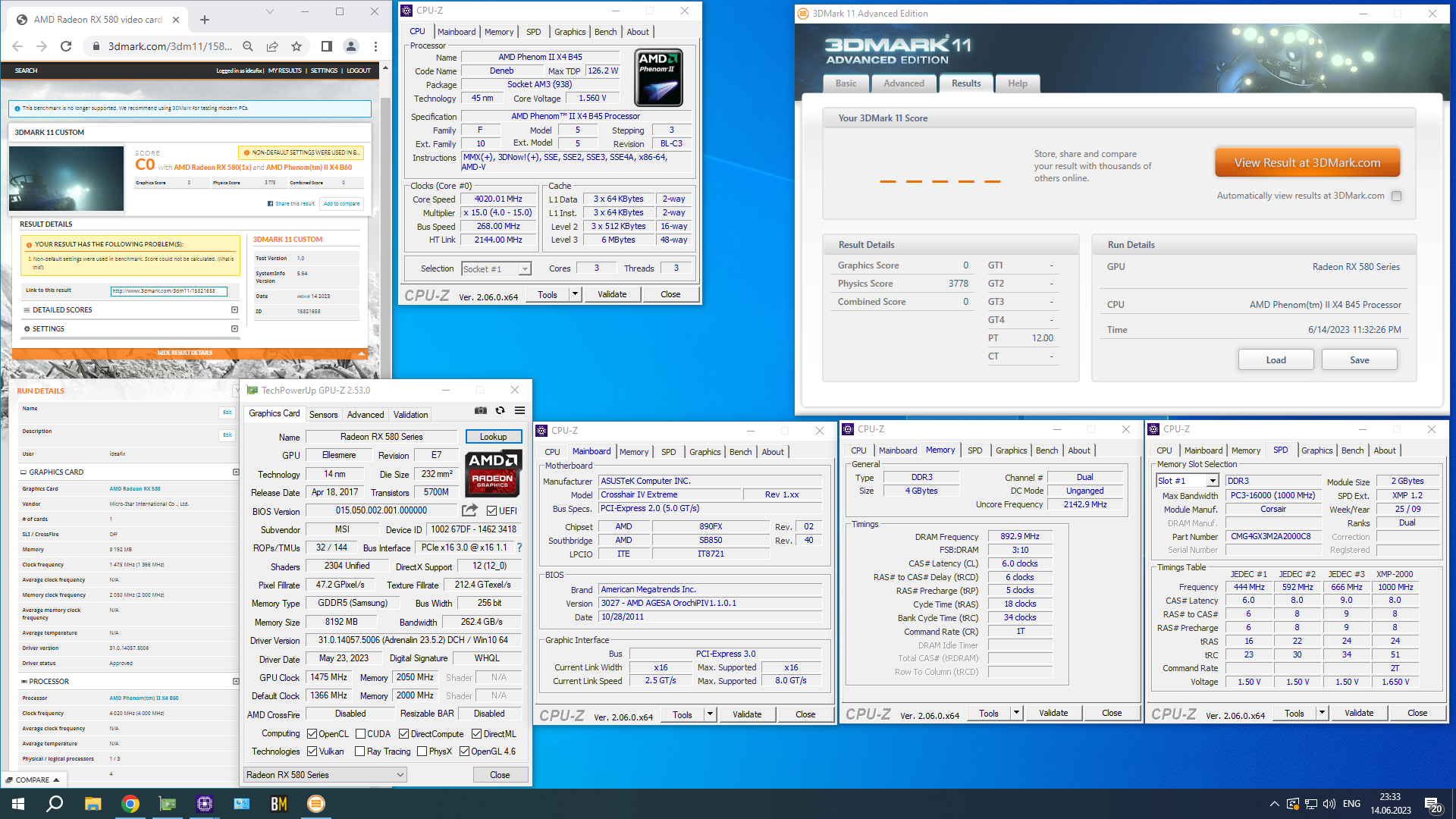Toggle the DirectML checkbox
The width and height of the screenshot is (1456, 819).
click(476, 734)
